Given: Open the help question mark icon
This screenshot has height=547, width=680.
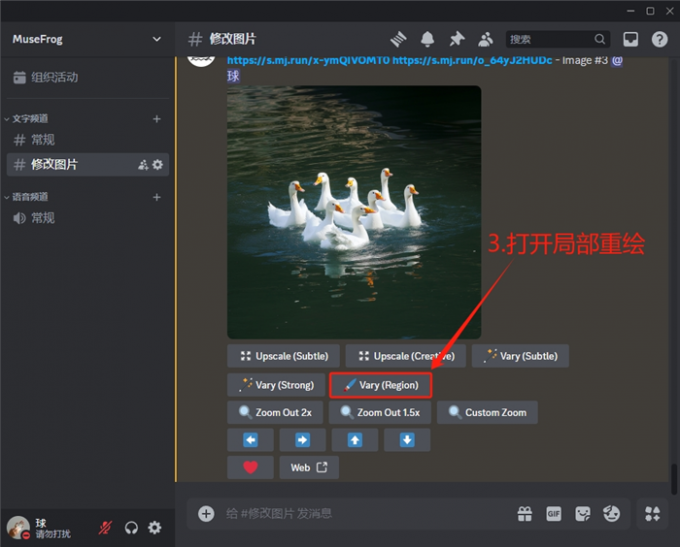Looking at the screenshot, I should point(660,39).
